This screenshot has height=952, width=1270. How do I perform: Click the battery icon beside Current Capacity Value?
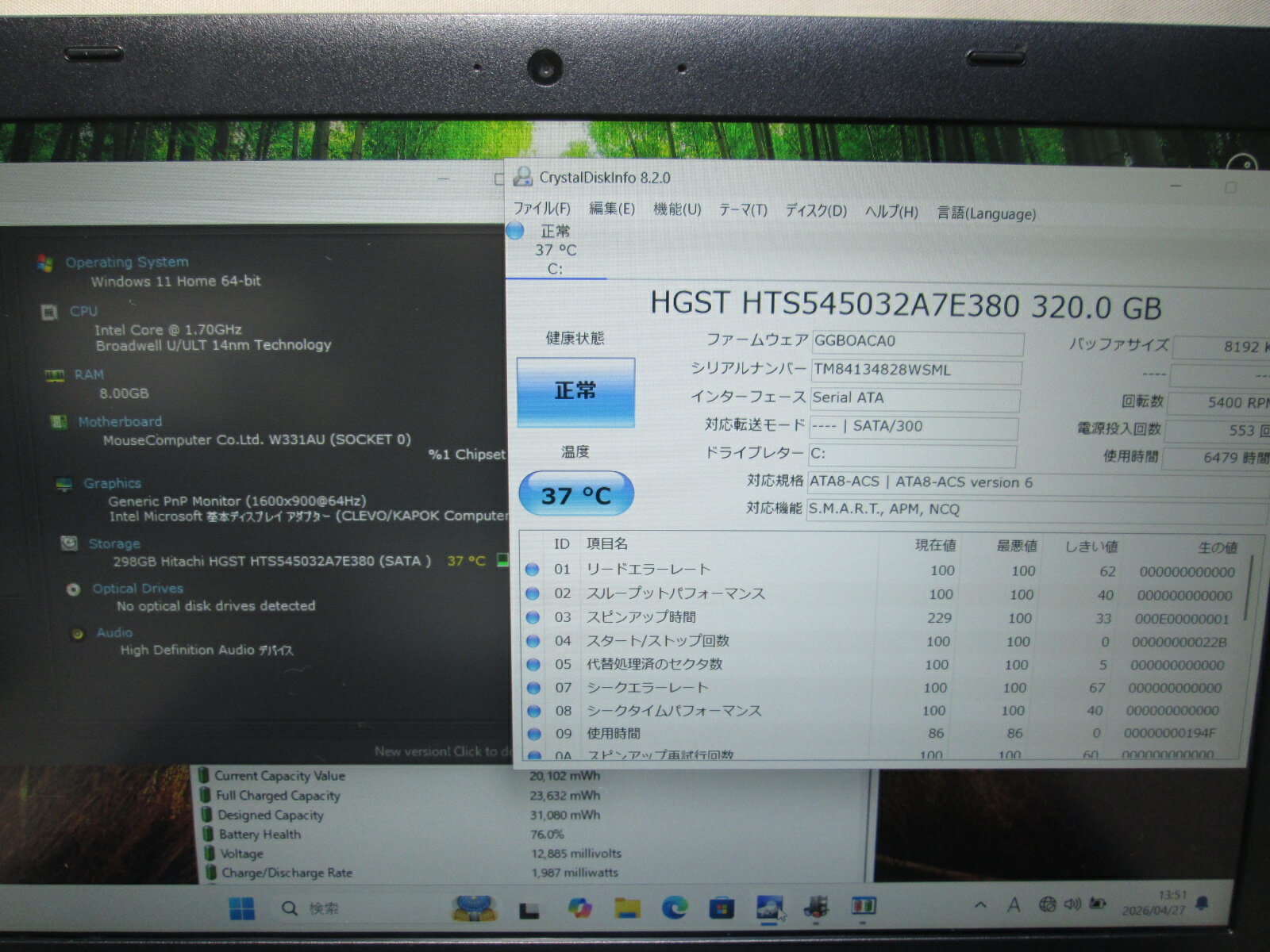pyautogui.click(x=204, y=775)
